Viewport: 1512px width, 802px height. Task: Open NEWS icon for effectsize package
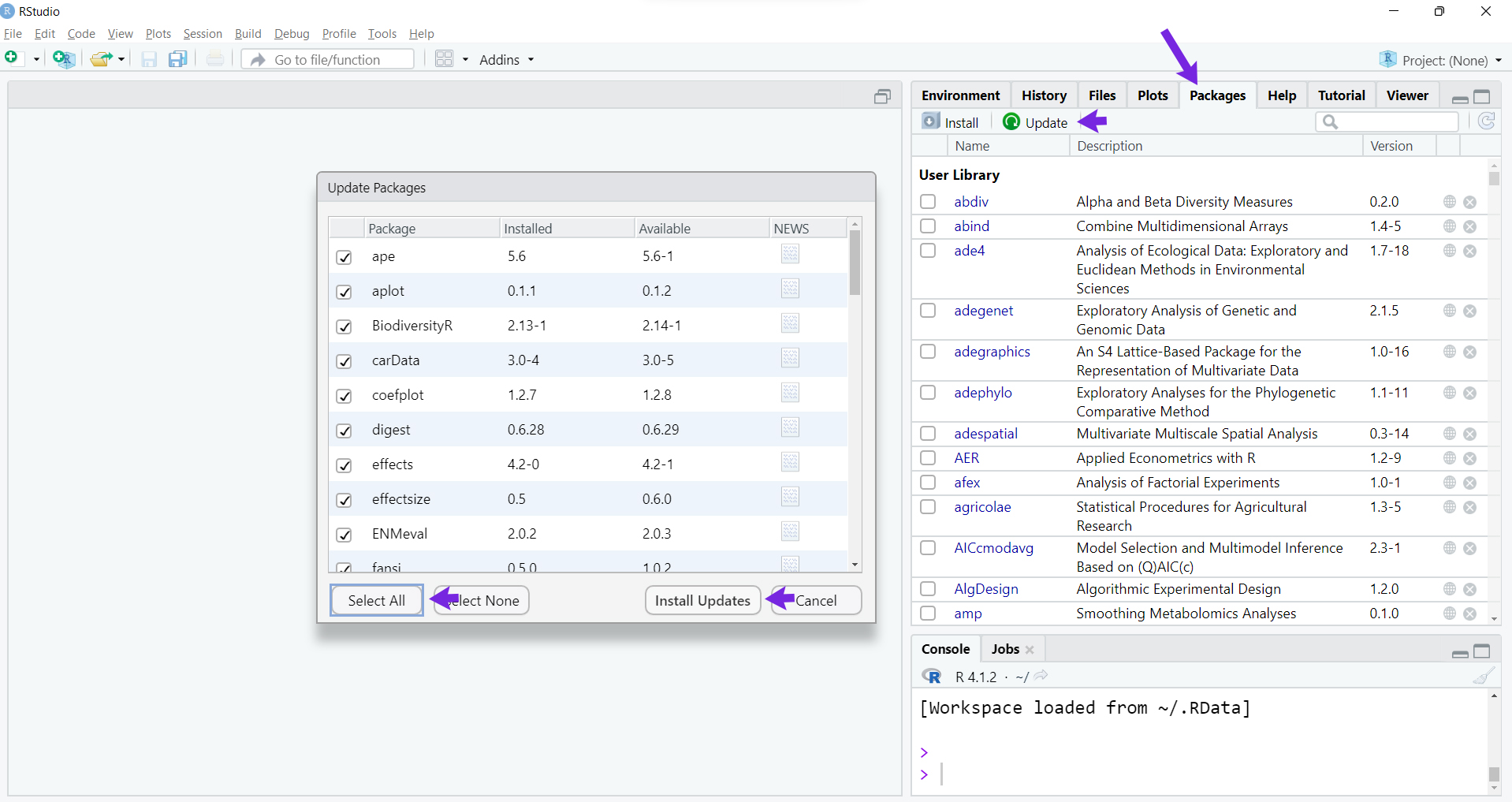tap(790, 497)
